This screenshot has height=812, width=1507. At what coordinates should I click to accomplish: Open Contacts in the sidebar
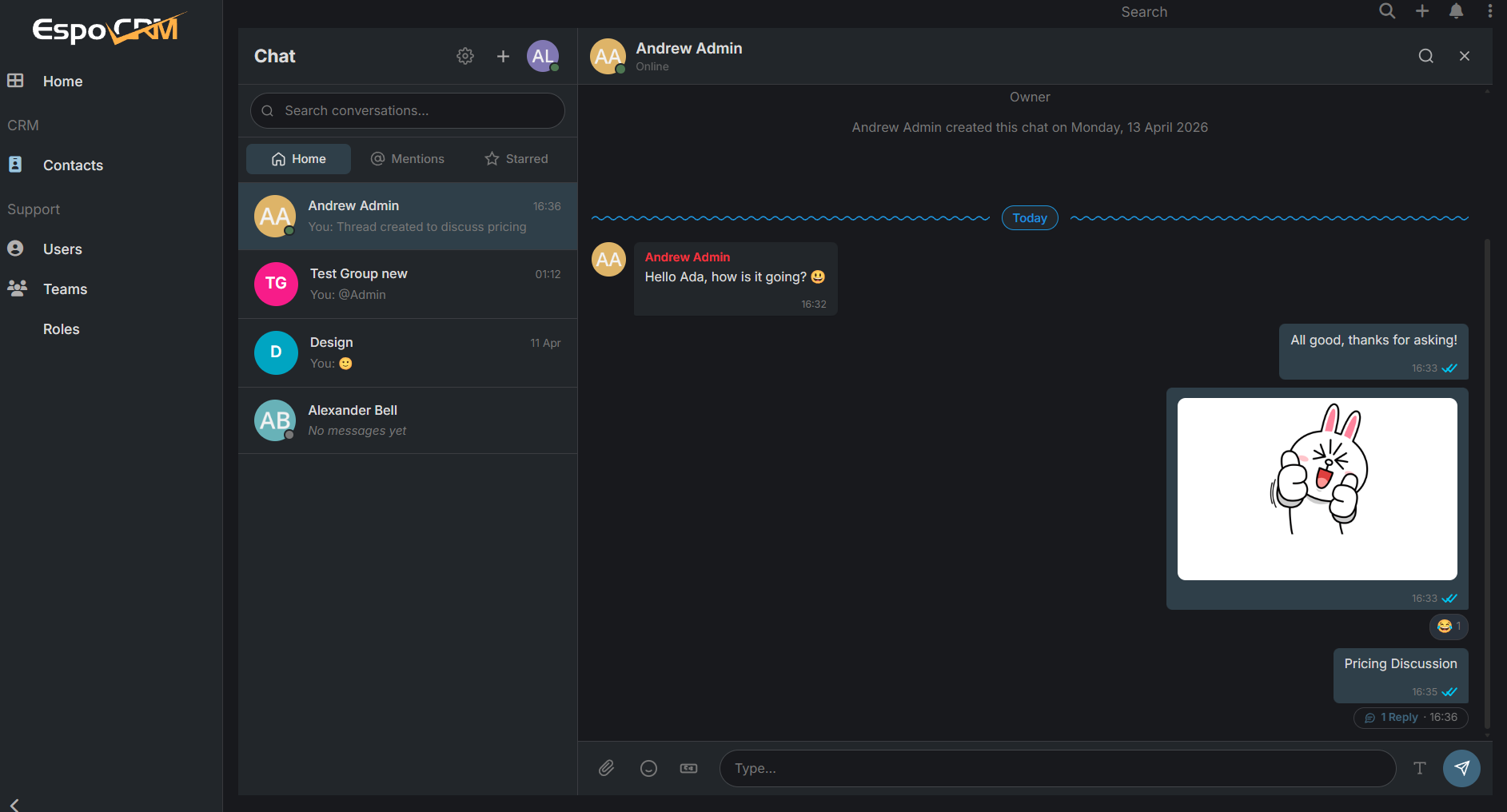click(73, 165)
